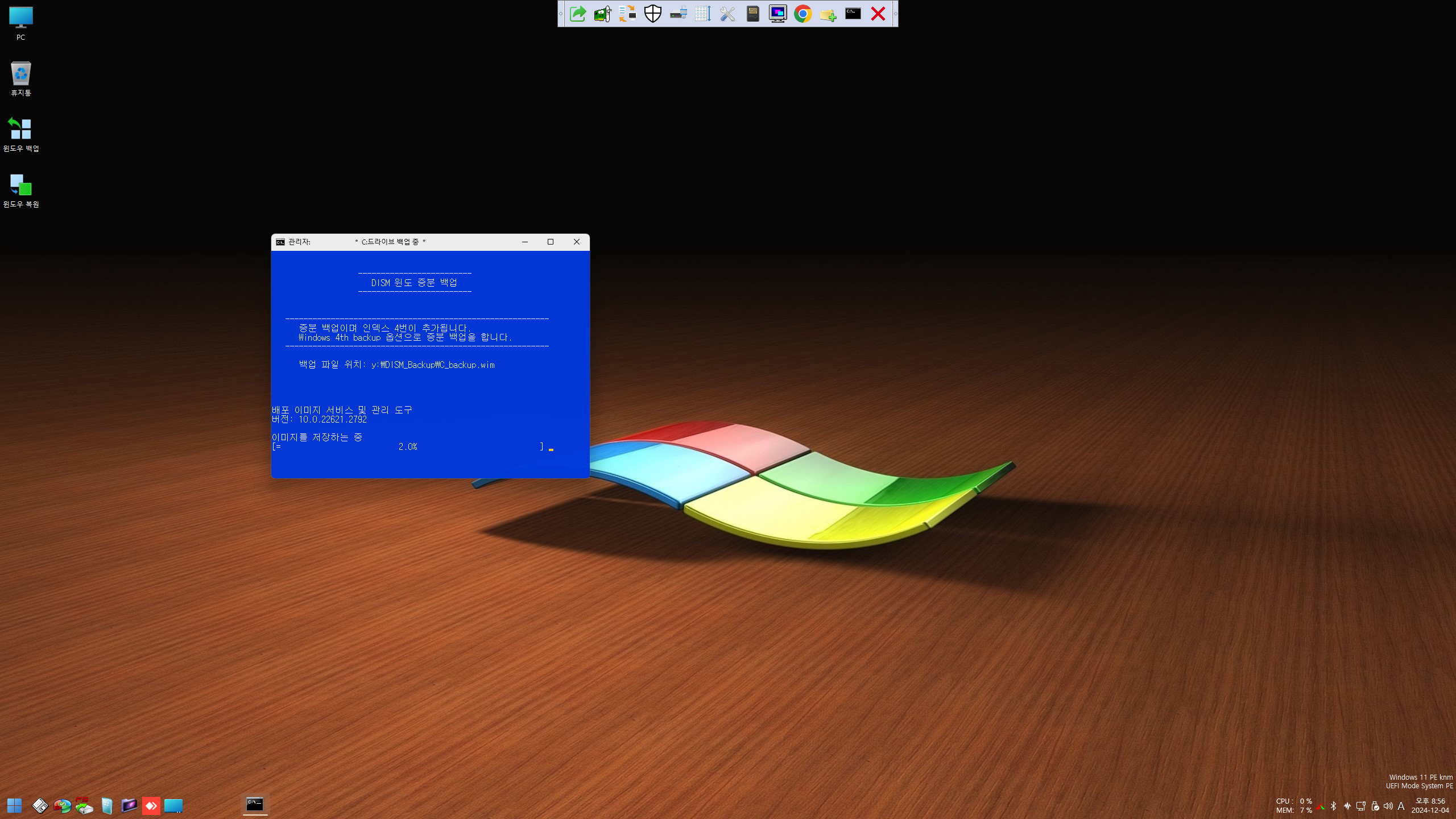The height and width of the screenshot is (819, 1456).
Task: Maximize the backup console window
Action: pos(551,242)
